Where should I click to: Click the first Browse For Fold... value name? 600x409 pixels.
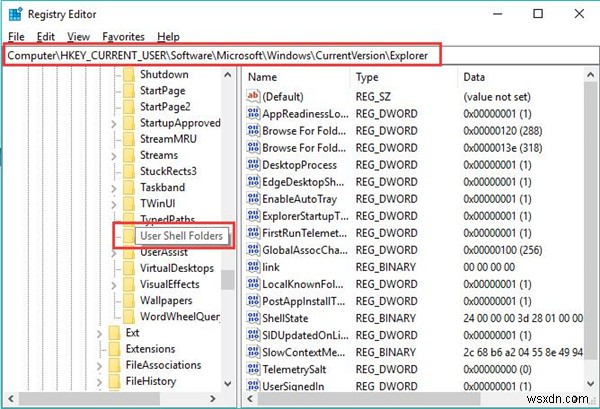tap(304, 130)
